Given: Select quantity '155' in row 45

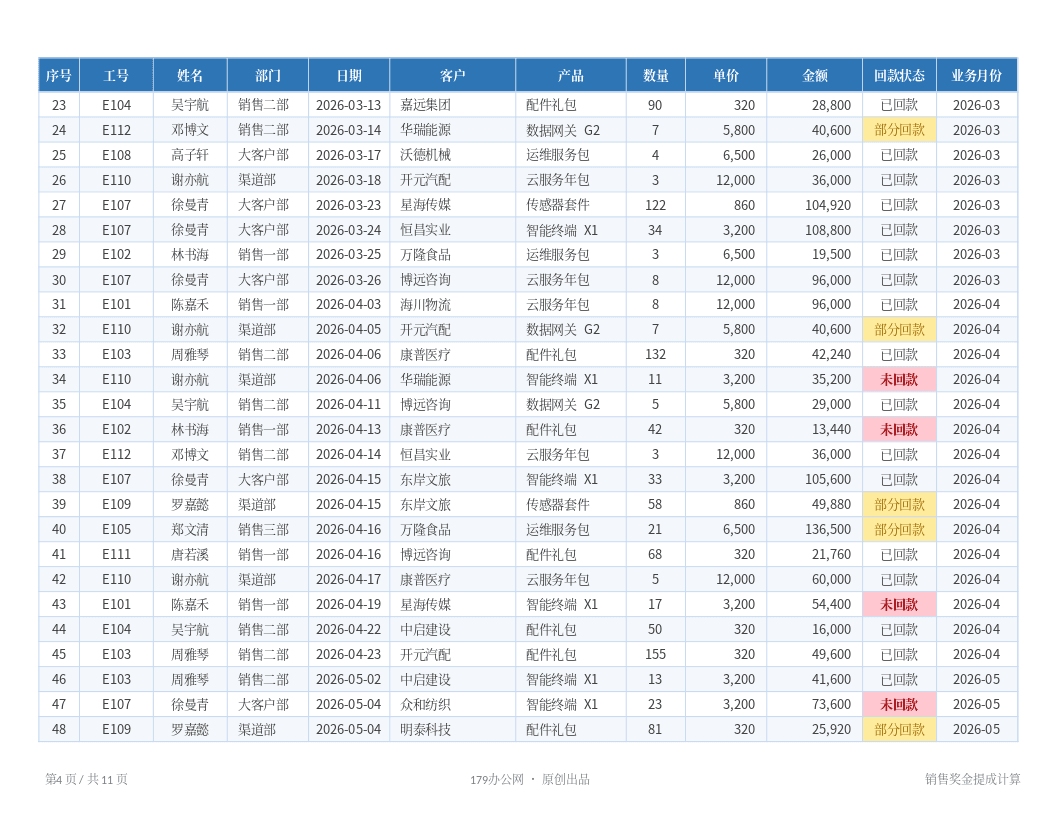Looking at the screenshot, I should point(655,654).
